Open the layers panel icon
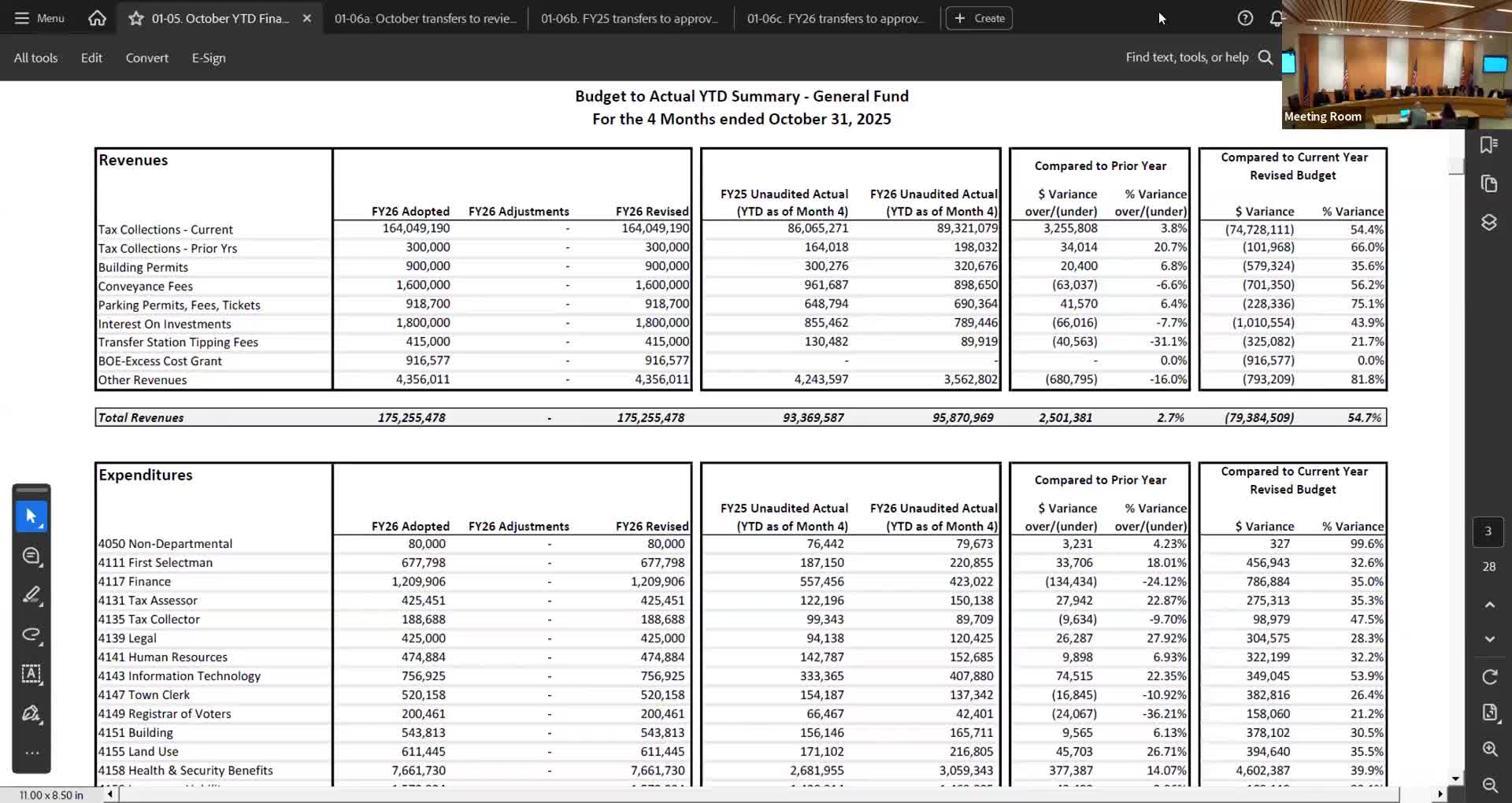The height and width of the screenshot is (803, 1512). click(x=1488, y=222)
